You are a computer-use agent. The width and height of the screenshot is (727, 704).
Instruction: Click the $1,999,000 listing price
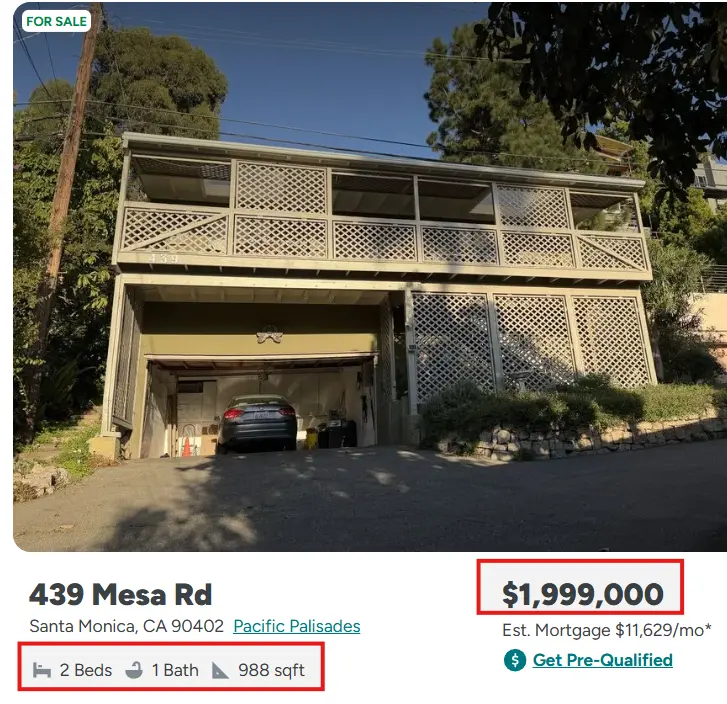coord(582,594)
